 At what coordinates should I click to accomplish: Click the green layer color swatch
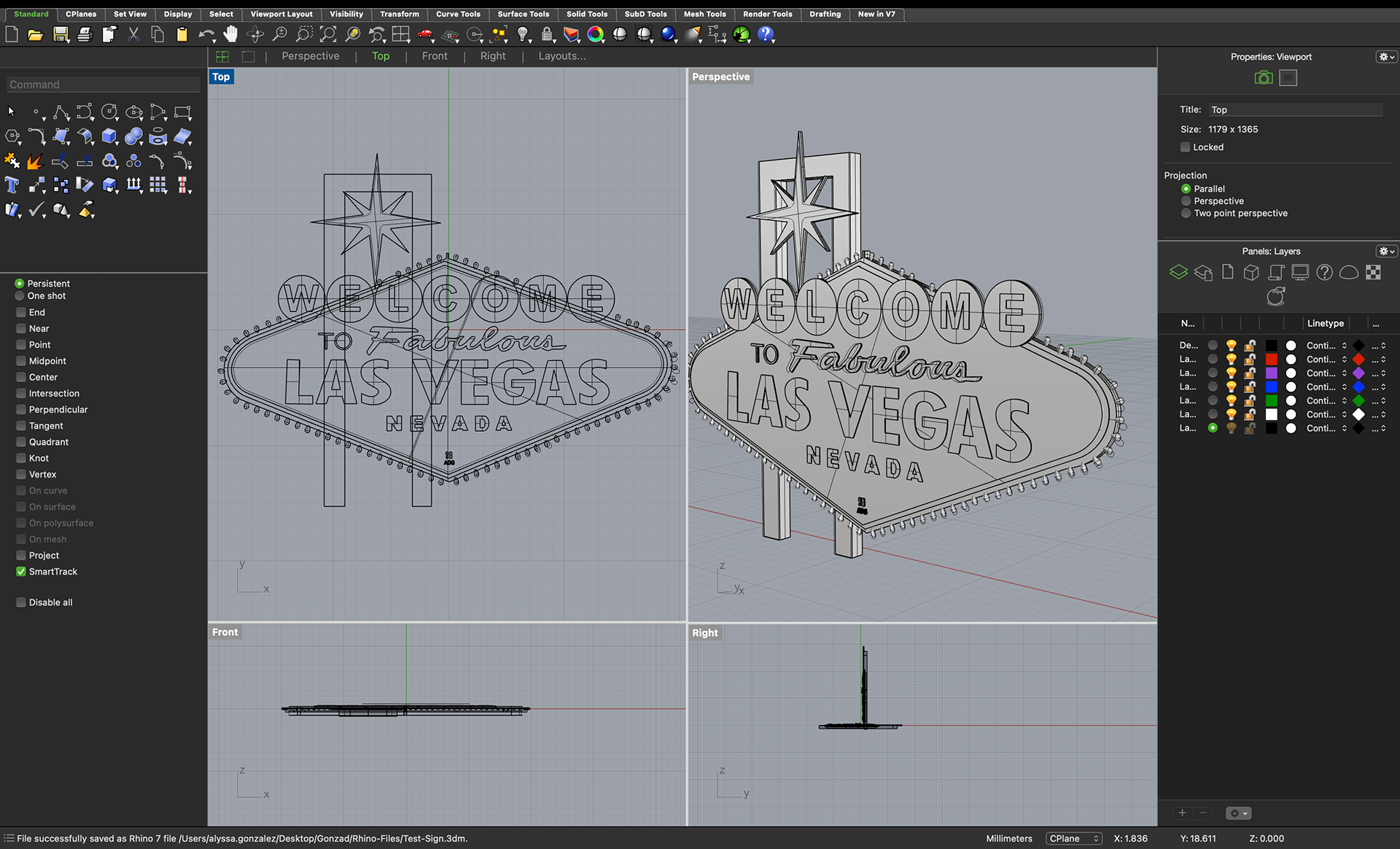pyautogui.click(x=1271, y=401)
